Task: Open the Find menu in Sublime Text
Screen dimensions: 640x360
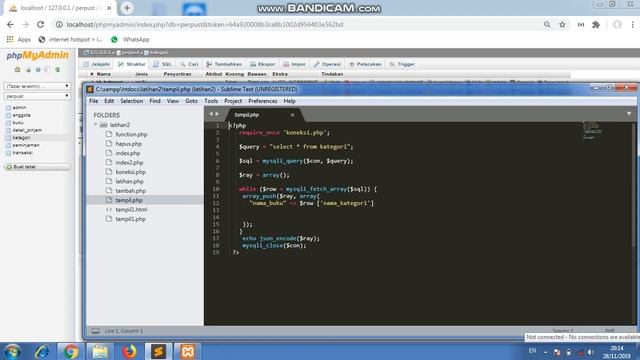Action: [155, 101]
